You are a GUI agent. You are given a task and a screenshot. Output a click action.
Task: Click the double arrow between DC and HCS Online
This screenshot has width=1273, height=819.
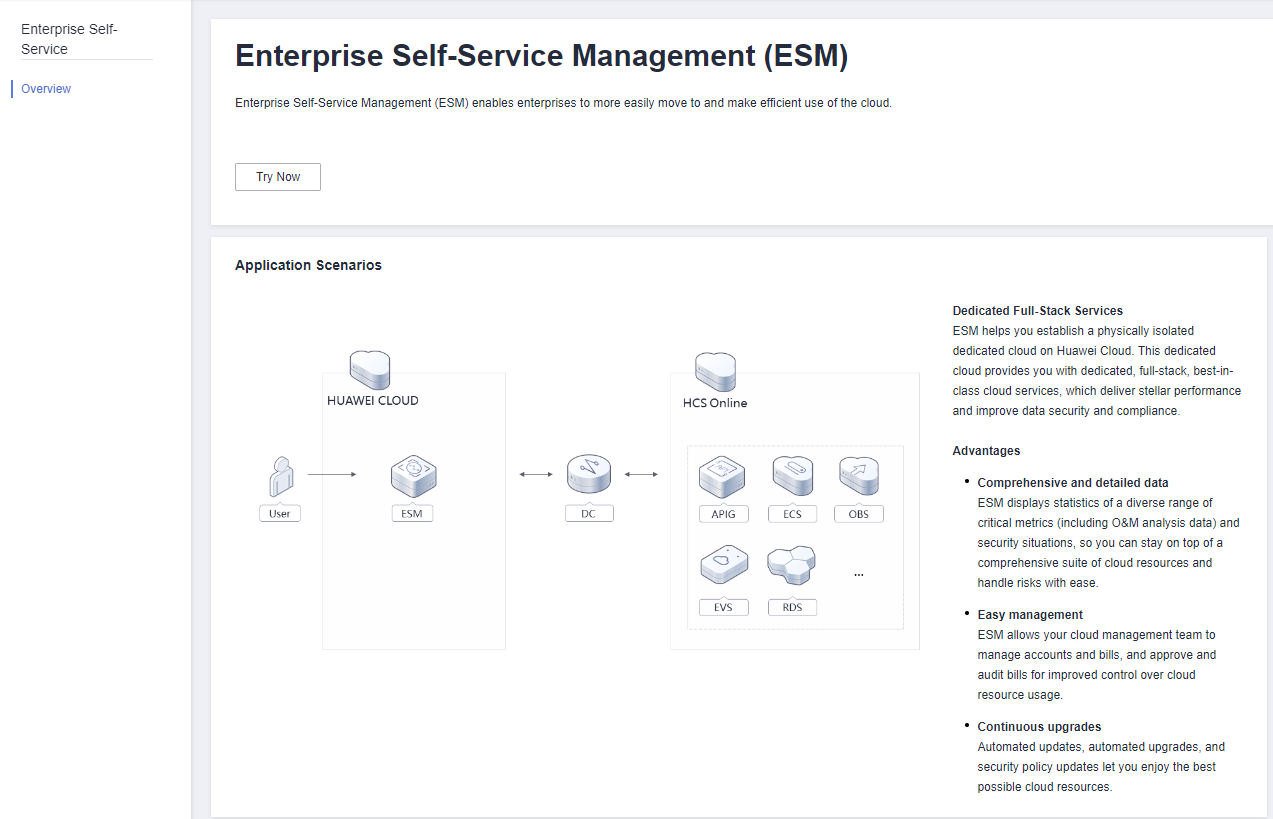(642, 475)
